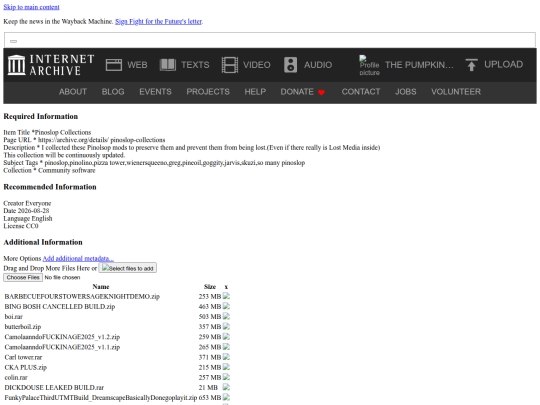Open the JOBS link
The width and height of the screenshot is (540, 405).
[x=406, y=92]
